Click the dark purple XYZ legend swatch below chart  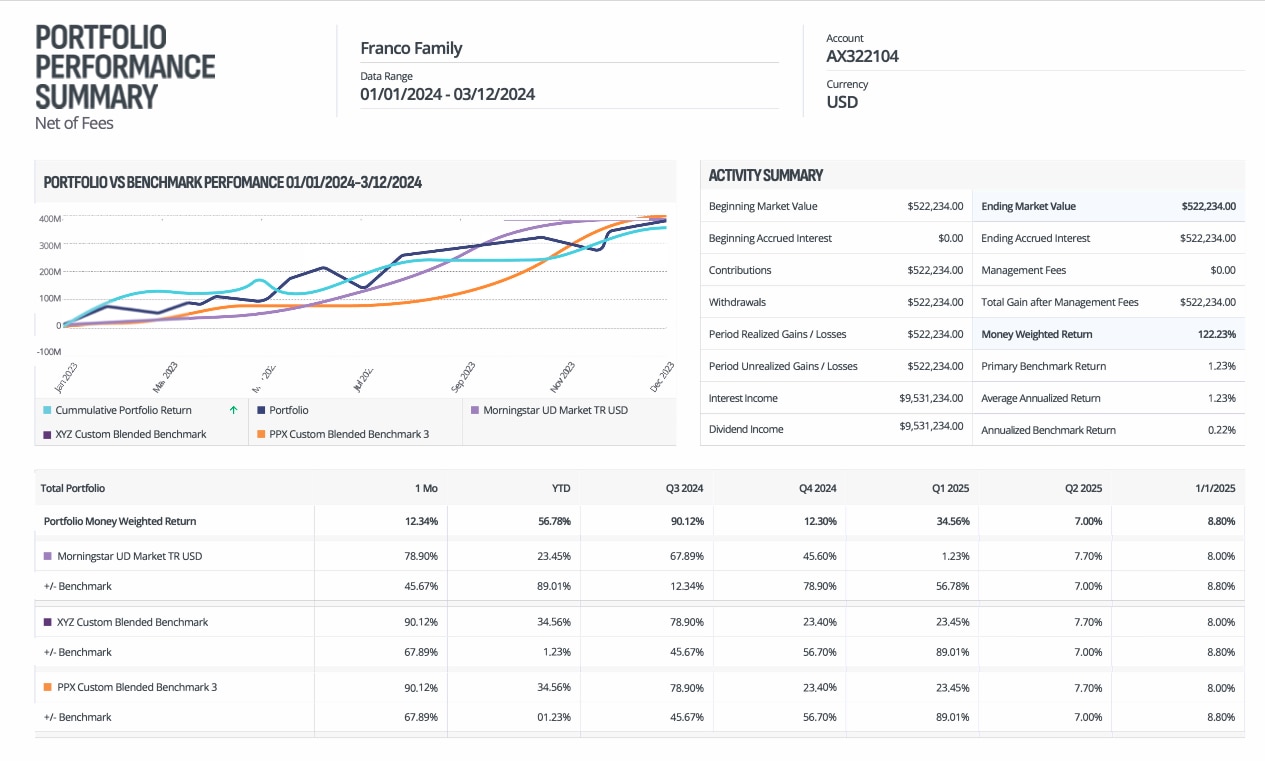pyautogui.click(x=47, y=434)
